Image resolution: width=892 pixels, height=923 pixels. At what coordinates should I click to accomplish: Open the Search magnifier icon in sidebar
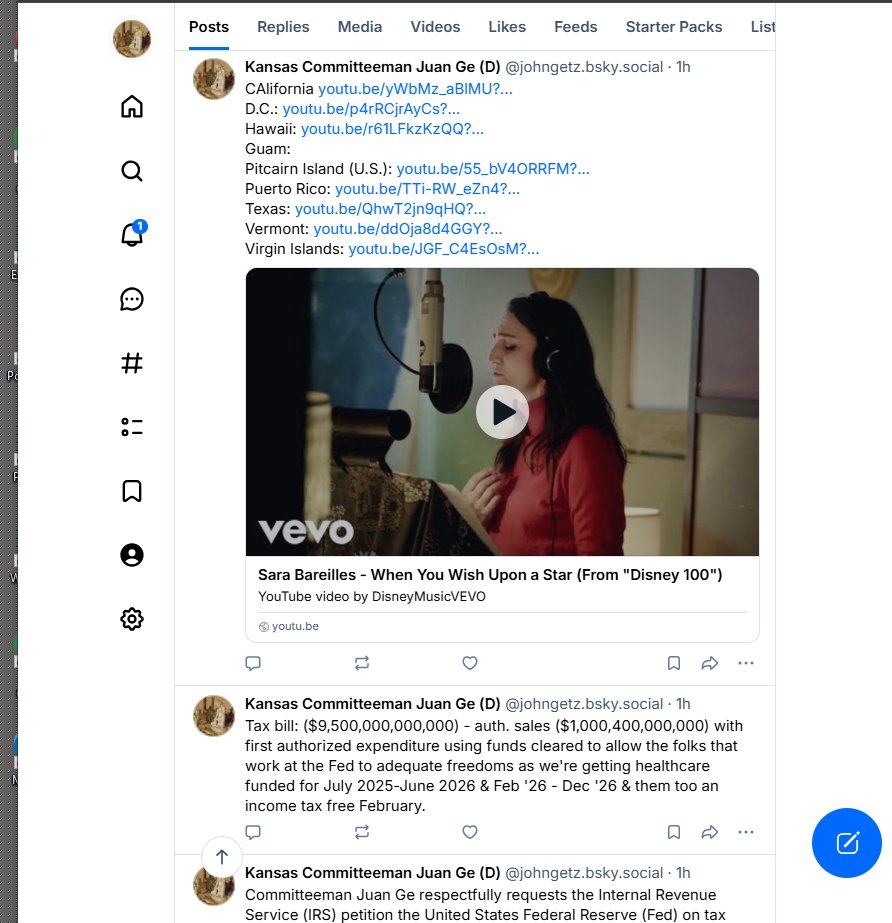132,171
